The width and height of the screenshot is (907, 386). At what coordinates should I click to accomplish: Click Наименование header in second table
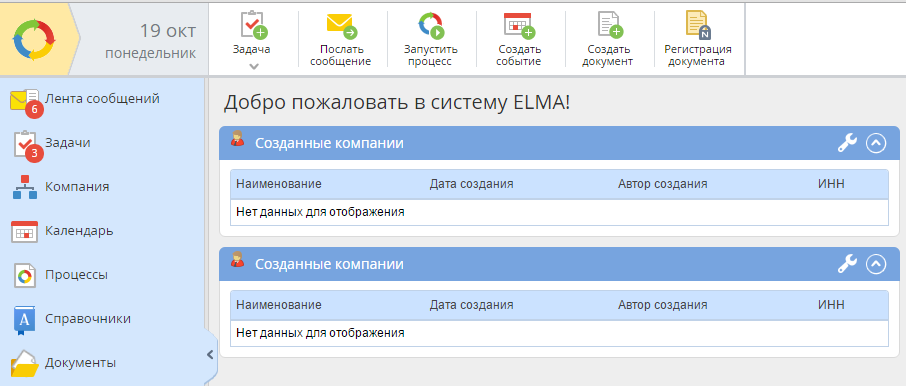[x=279, y=305]
